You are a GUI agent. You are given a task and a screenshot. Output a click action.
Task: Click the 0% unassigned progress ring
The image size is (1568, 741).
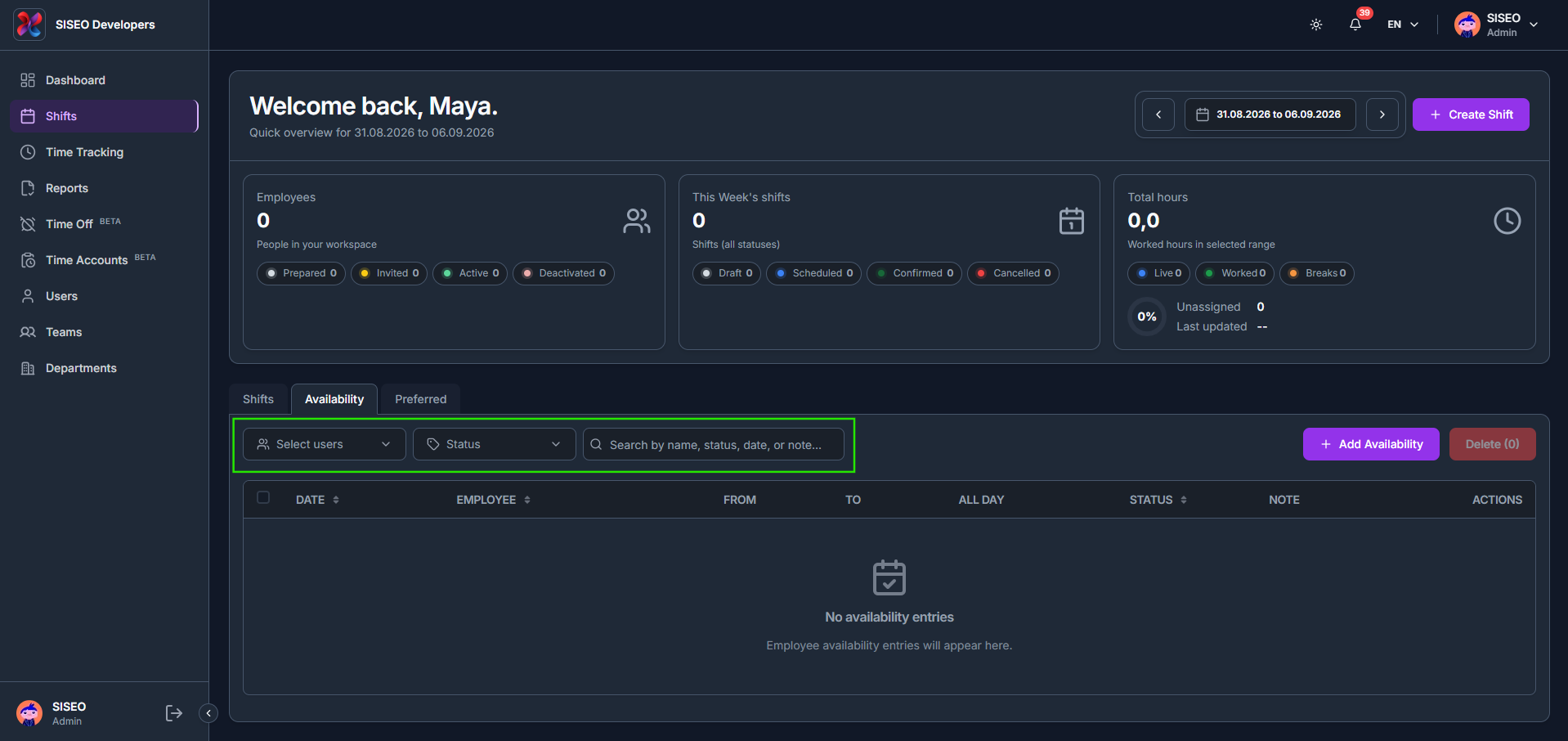pyautogui.click(x=1147, y=317)
